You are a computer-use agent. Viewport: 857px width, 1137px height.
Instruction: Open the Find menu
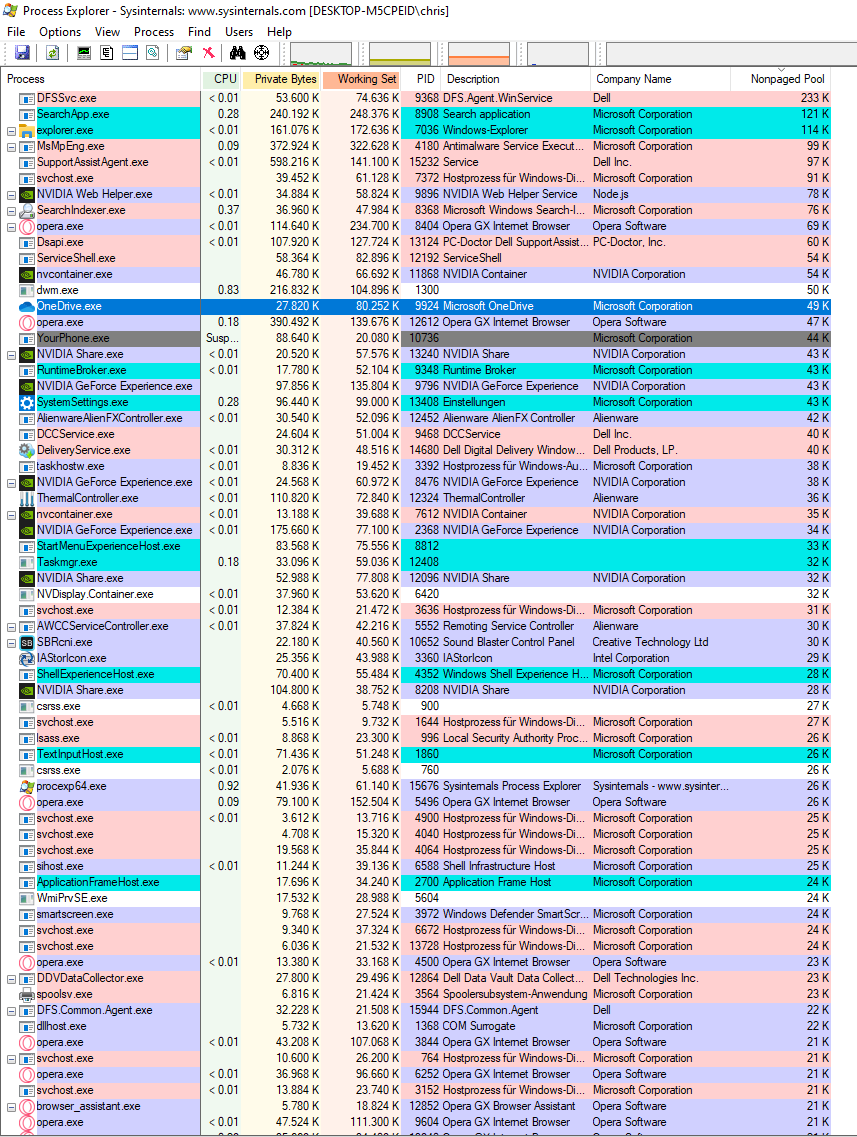click(199, 32)
